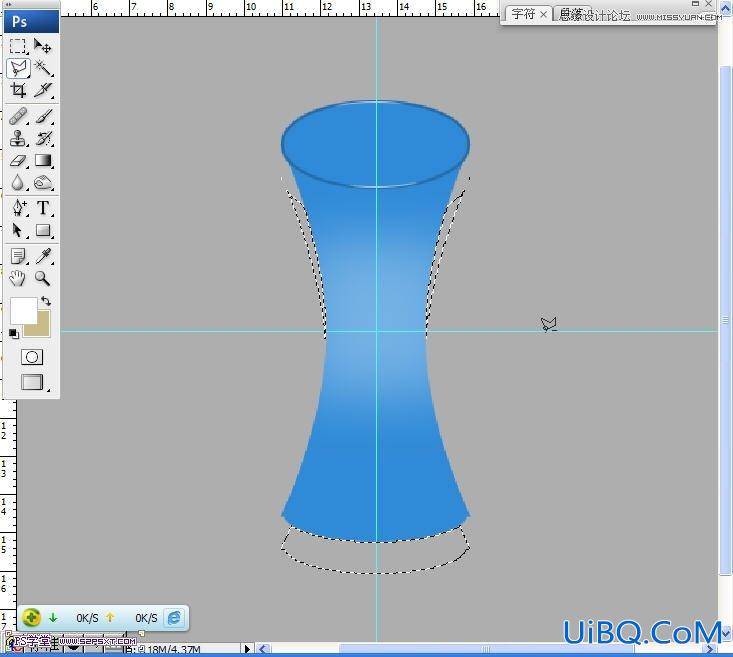Select the Hand tool
Screen dimensions: 733x657
(x=18, y=278)
